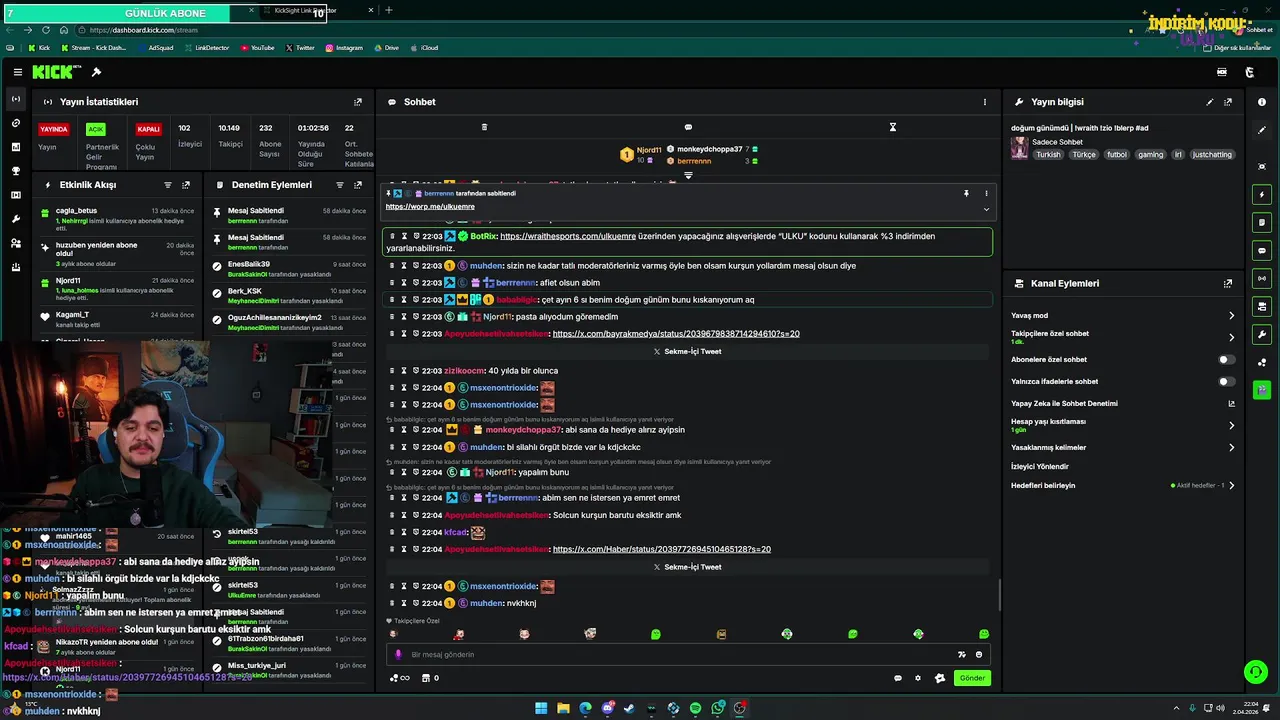Screen dimensions: 1280x720
Task: Open Yapay Zeka ile Sohbet Denetimi
Action: pos(1123,403)
